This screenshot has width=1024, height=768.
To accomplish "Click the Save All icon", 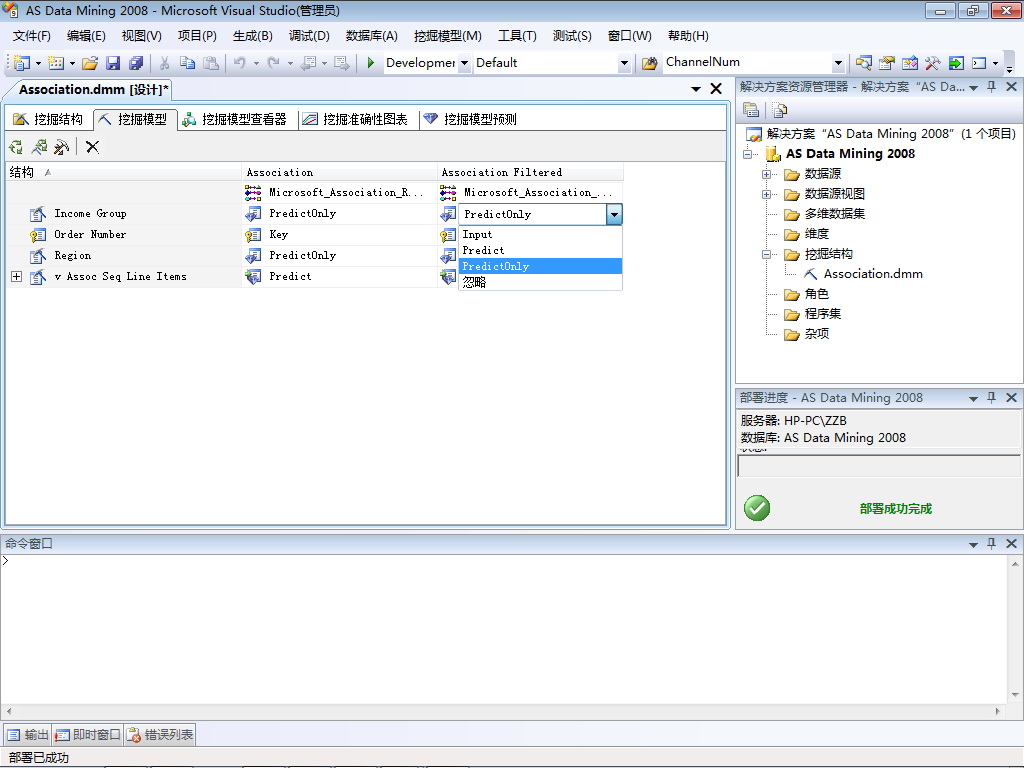I will (136, 63).
